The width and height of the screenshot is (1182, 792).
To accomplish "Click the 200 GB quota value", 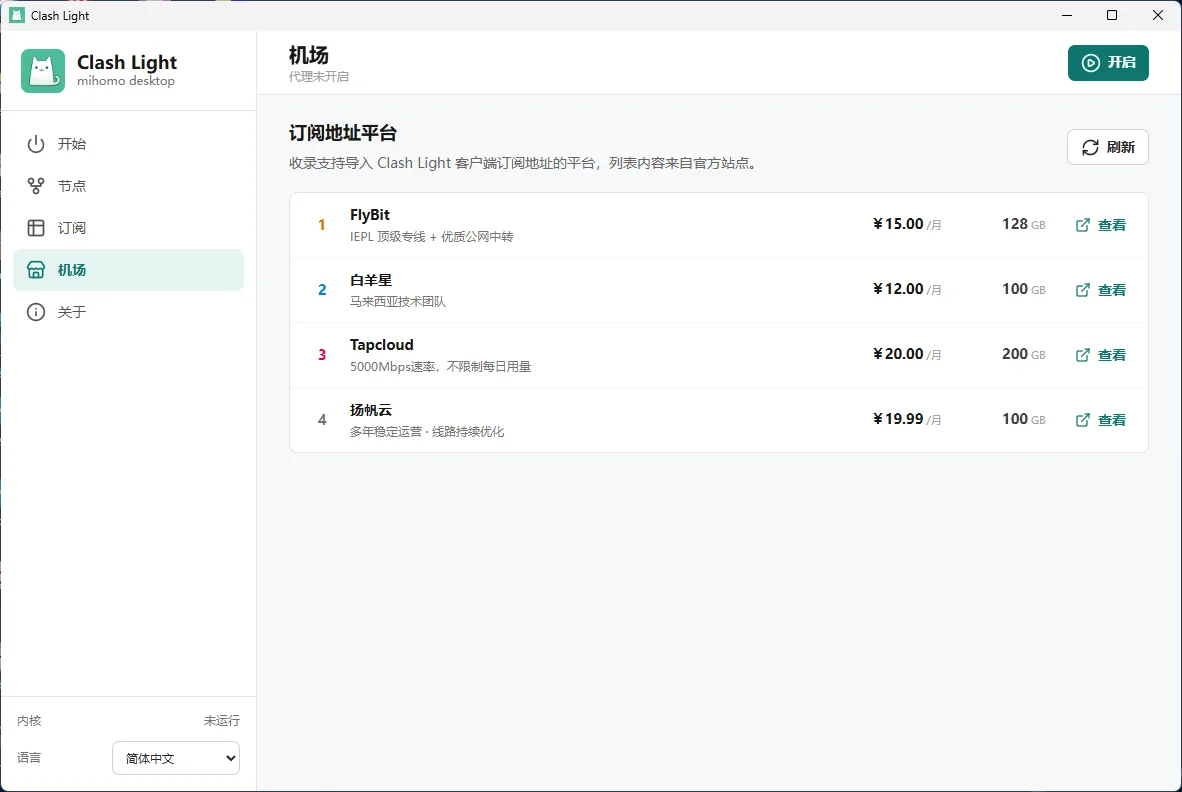I will pyautogui.click(x=1024, y=354).
